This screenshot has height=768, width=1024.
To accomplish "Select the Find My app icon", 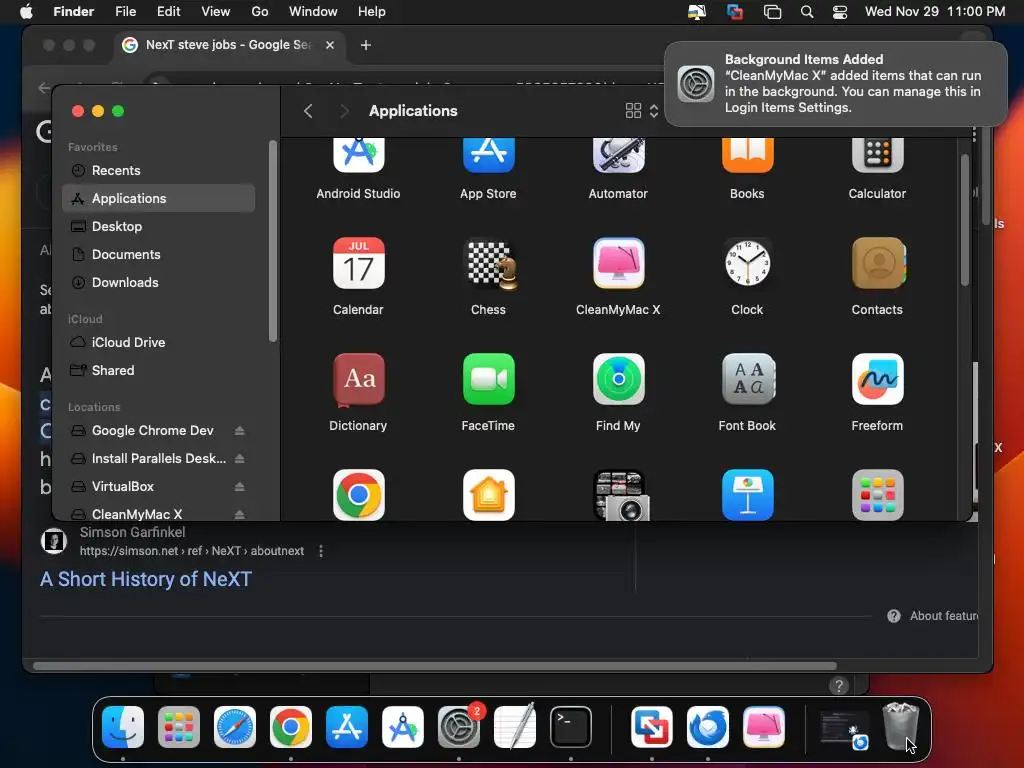I will tap(618, 379).
